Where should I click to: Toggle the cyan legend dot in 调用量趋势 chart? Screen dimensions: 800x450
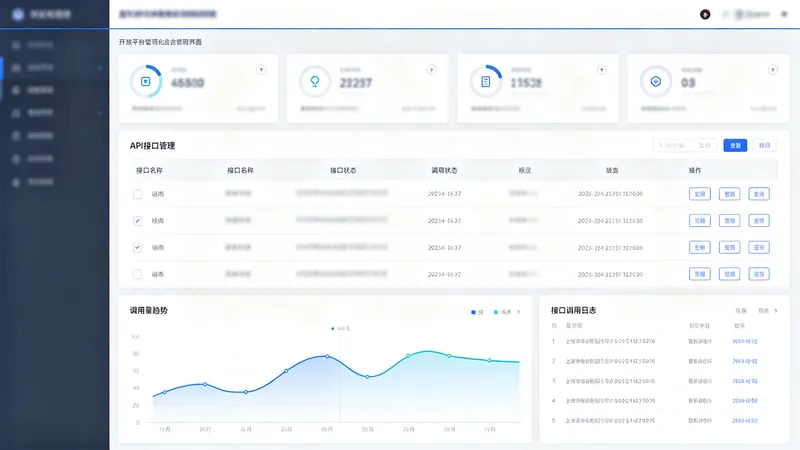coord(496,312)
